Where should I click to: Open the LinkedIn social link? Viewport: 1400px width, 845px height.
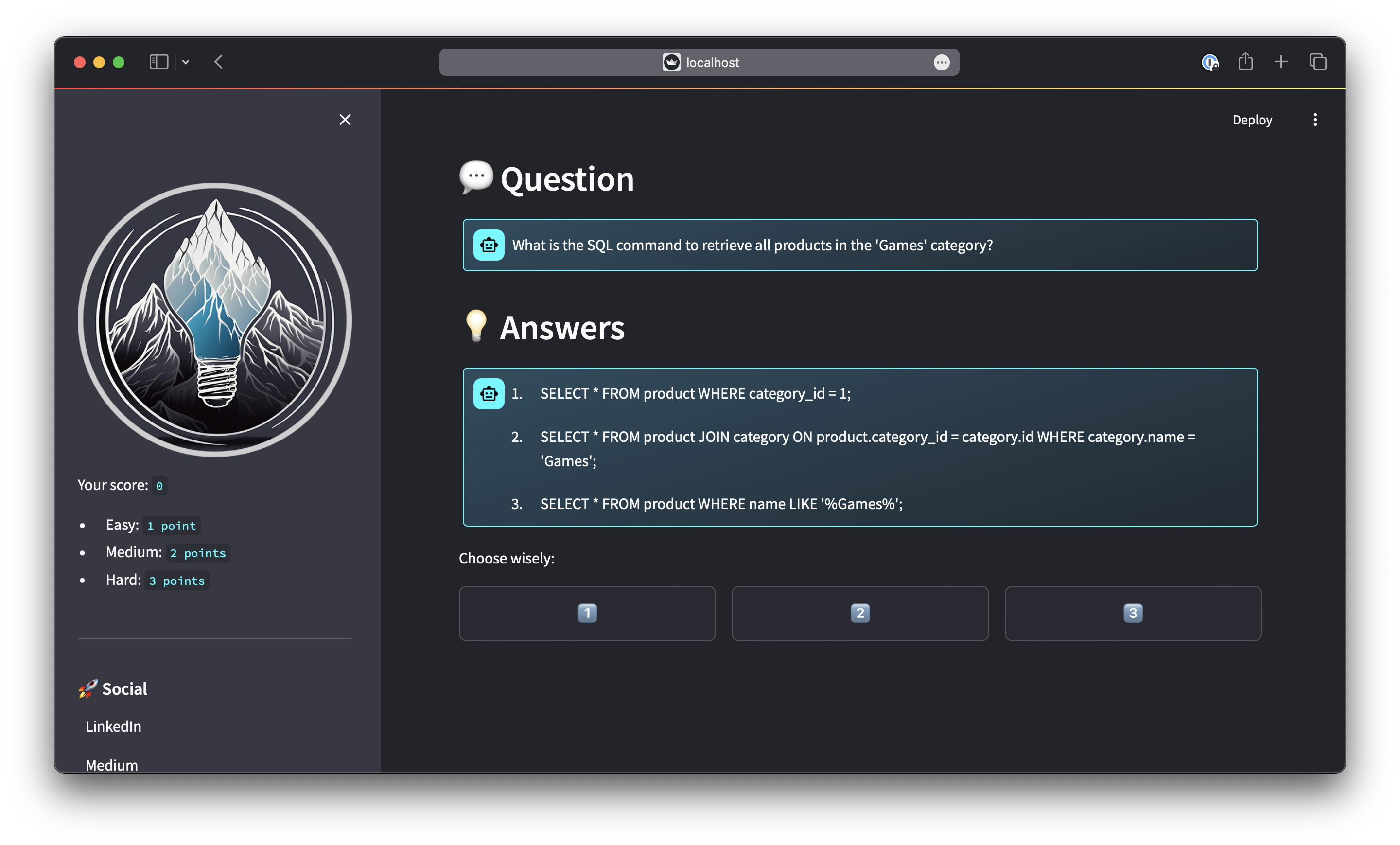[113, 726]
